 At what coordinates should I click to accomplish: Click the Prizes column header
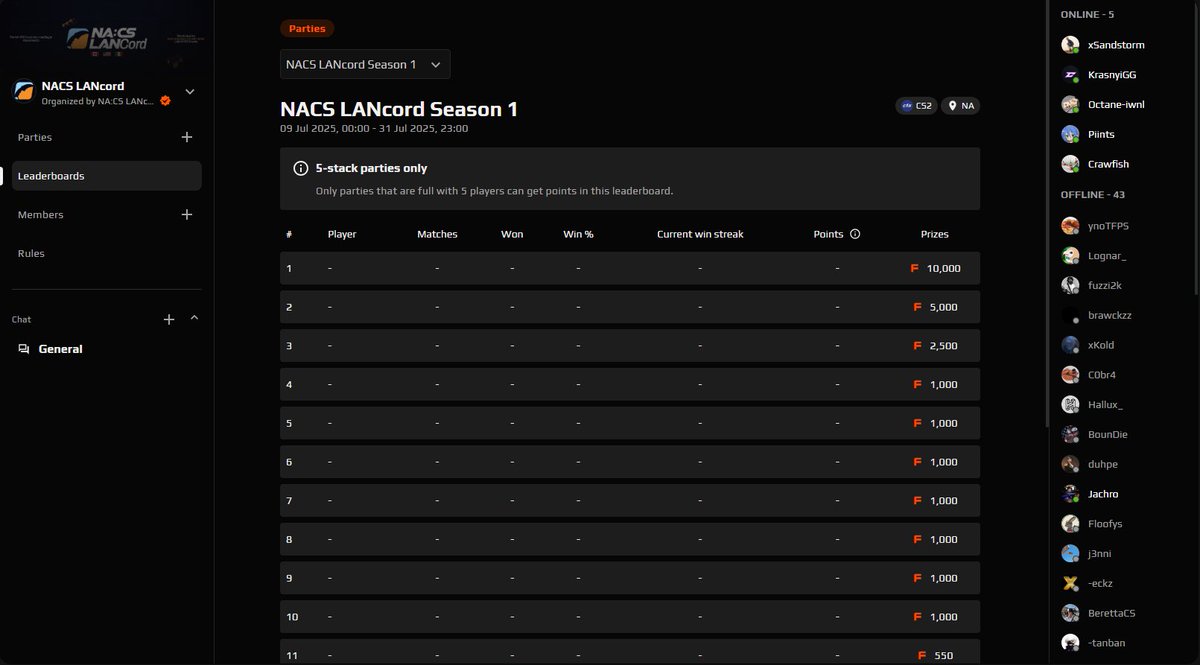[x=935, y=234]
